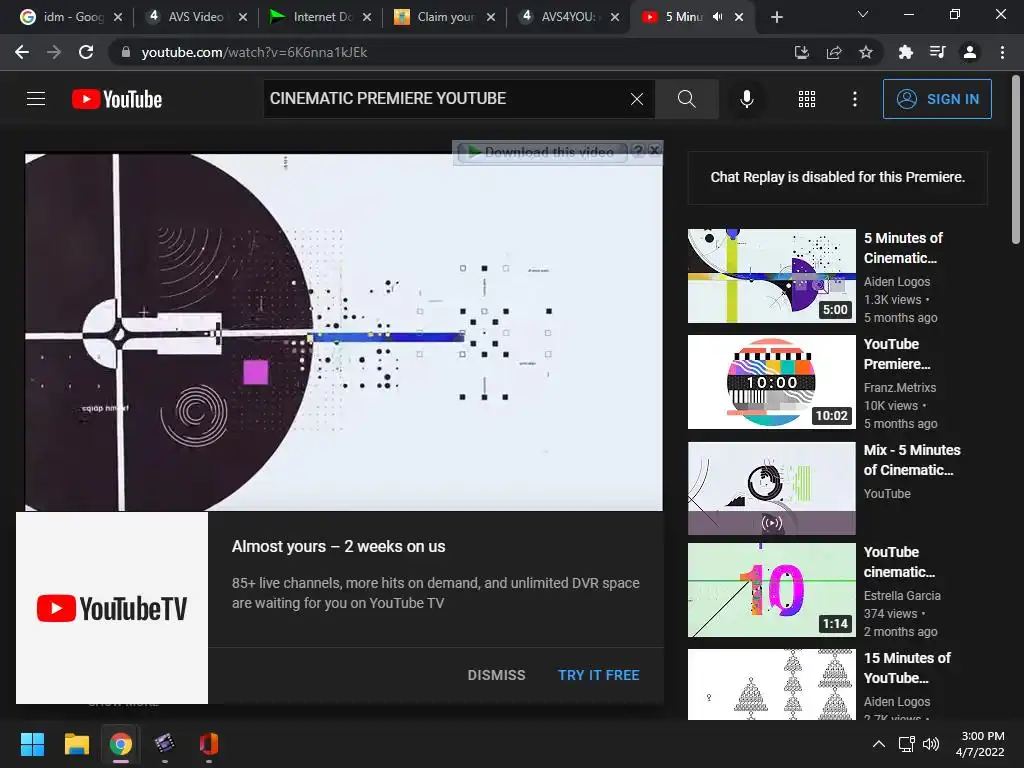The width and height of the screenshot is (1024, 768).
Task: View site information lock icon
Action: tap(125, 52)
